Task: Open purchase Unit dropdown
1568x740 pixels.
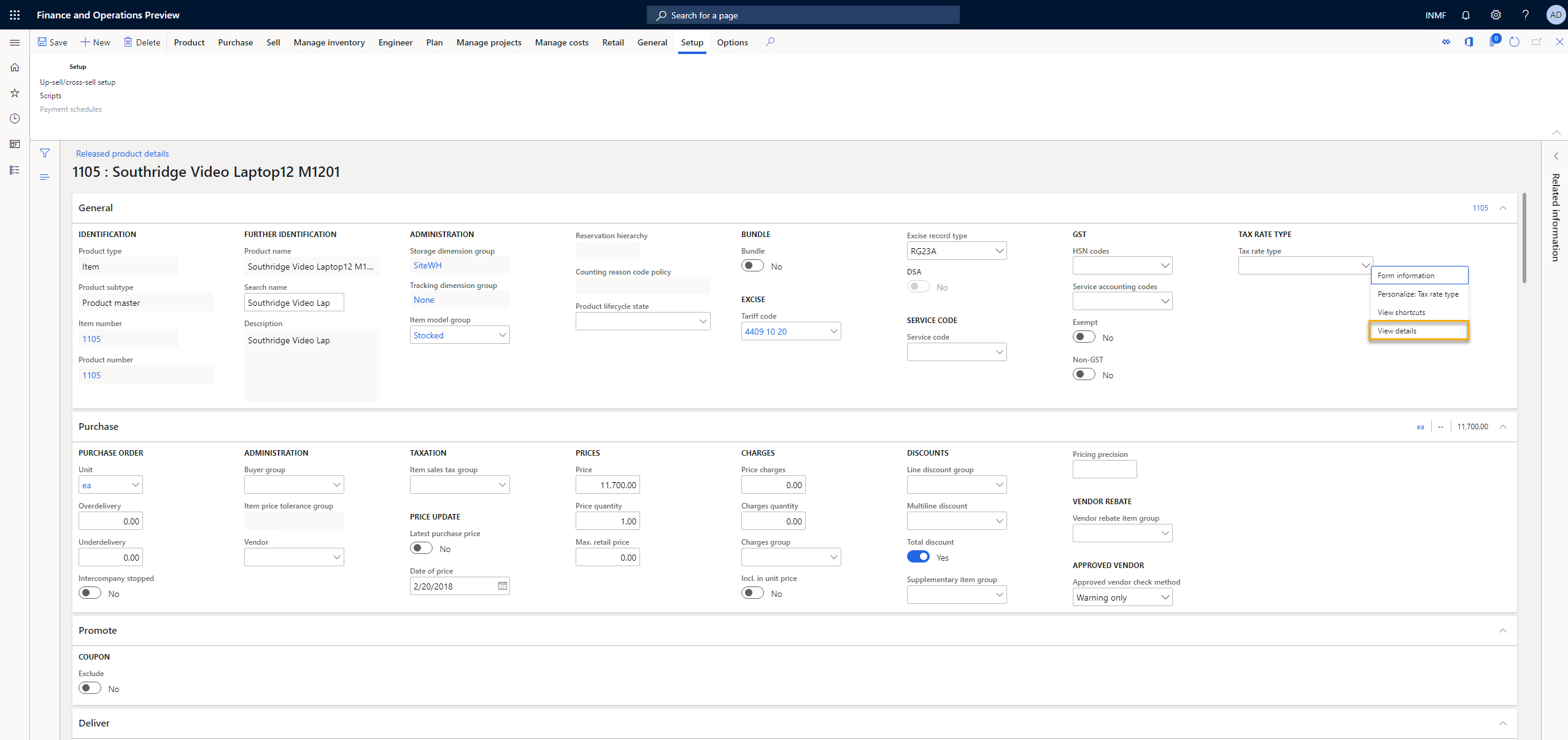Action: (x=136, y=485)
